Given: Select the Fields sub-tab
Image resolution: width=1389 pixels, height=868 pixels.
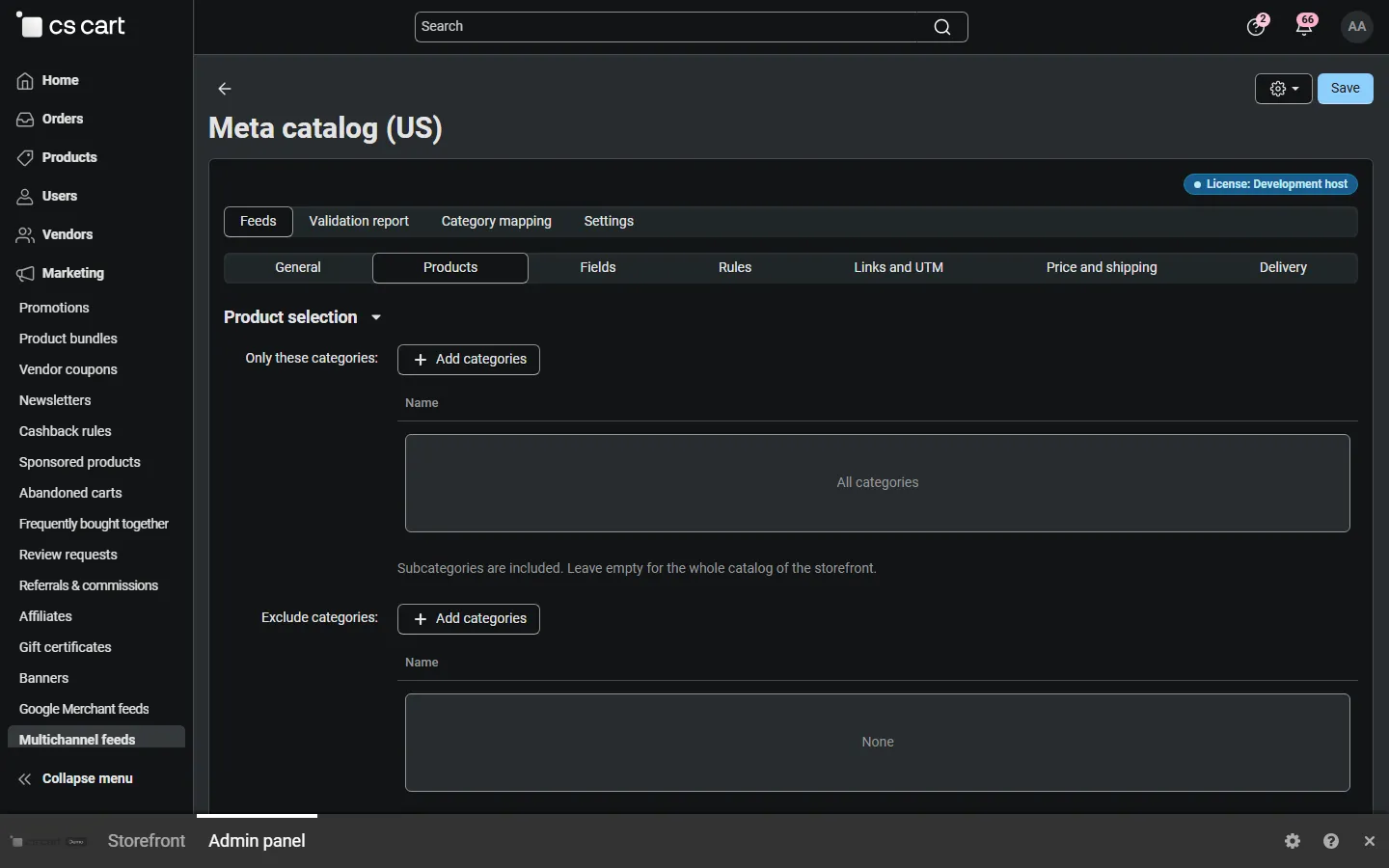Looking at the screenshot, I should (598, 268).
